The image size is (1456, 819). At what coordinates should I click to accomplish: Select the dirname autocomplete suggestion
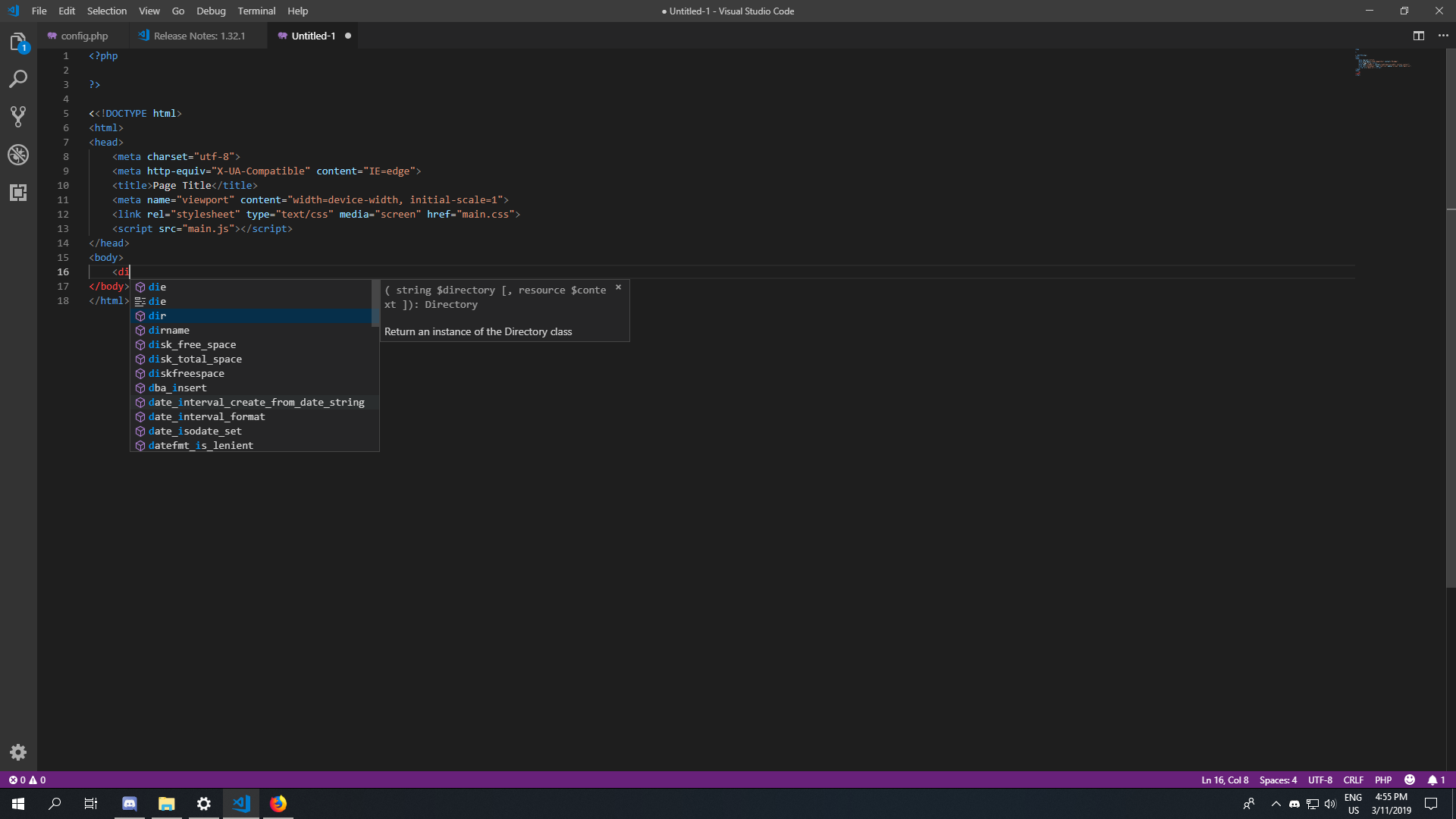[x=169, y=330]
